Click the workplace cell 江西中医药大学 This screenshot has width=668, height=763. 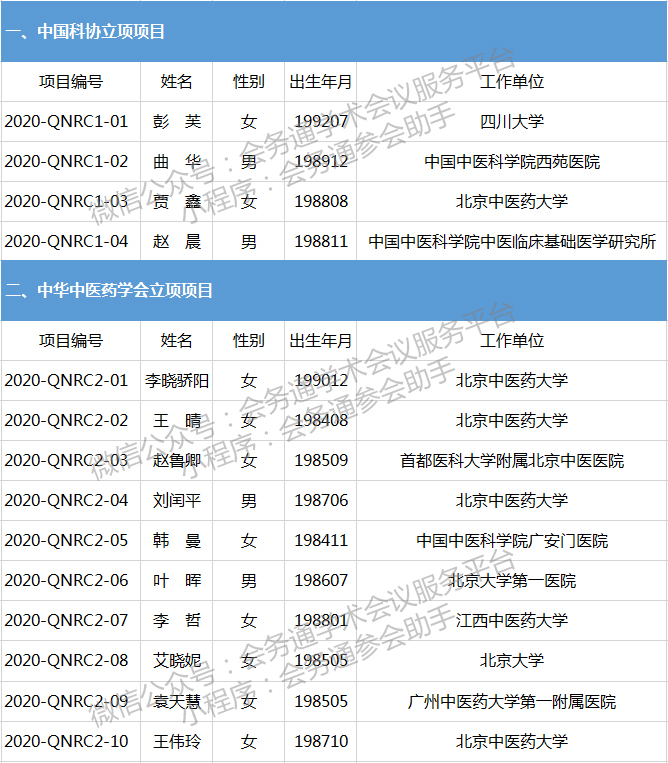(512, 620)
